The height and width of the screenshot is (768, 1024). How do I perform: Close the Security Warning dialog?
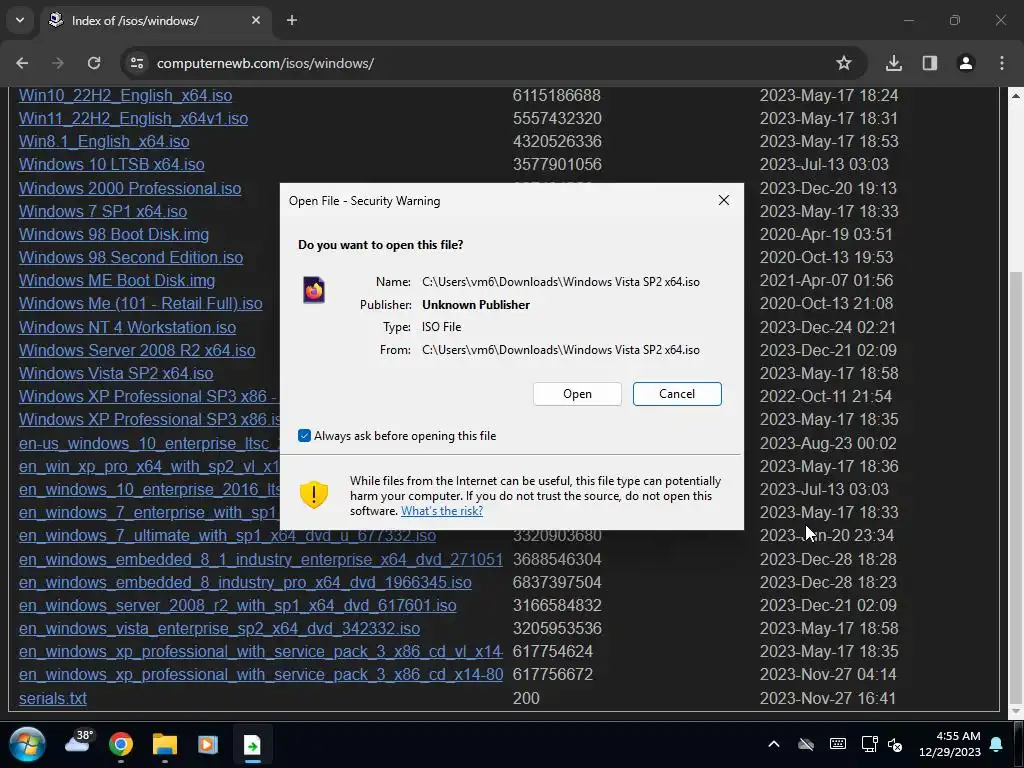[x=724, y=200]
